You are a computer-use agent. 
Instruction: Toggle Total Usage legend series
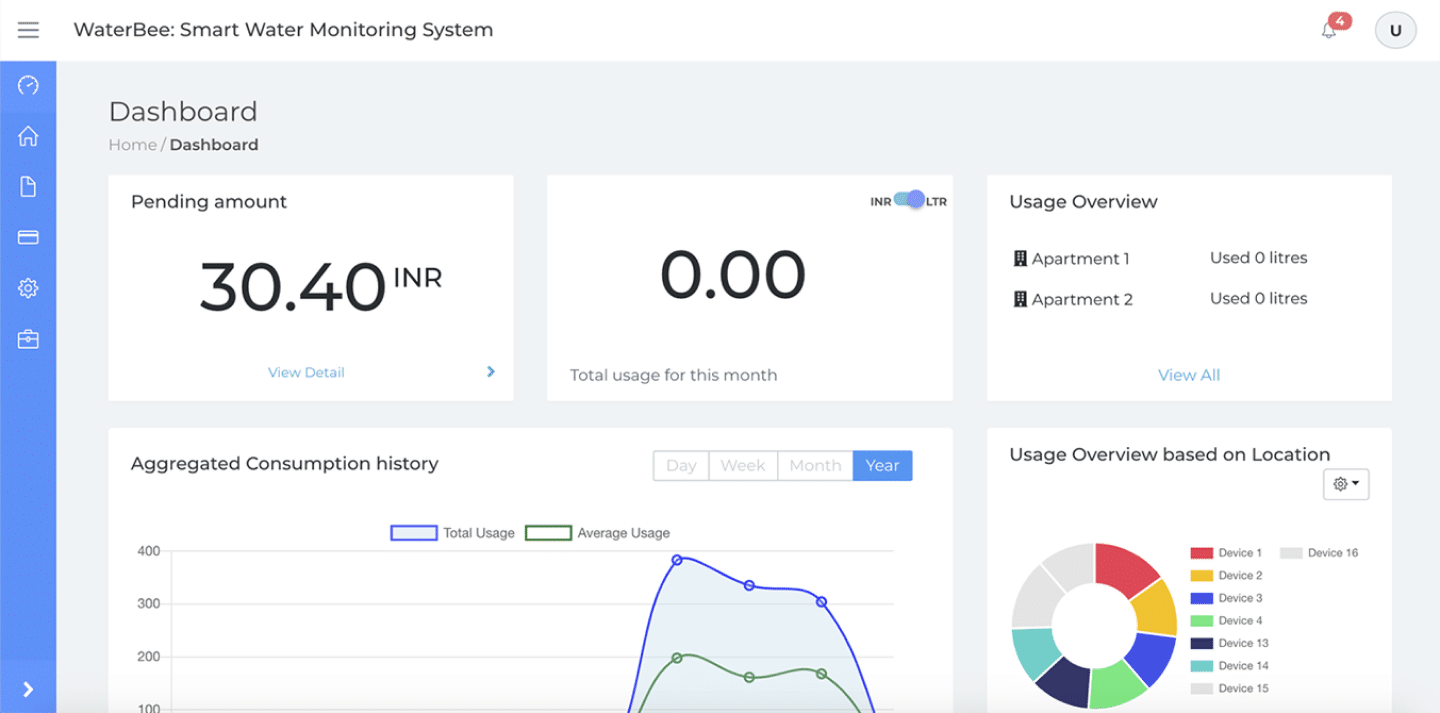pyautogui.click(x=452, y=533)
